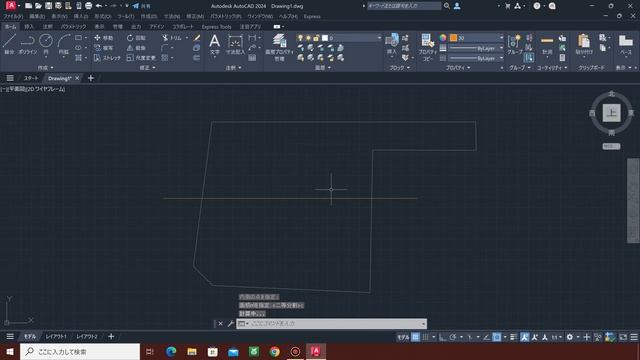Click the command line cancel X button
Image resolution: width=640 pixels, height=360 pixels.
click(220, 324)
